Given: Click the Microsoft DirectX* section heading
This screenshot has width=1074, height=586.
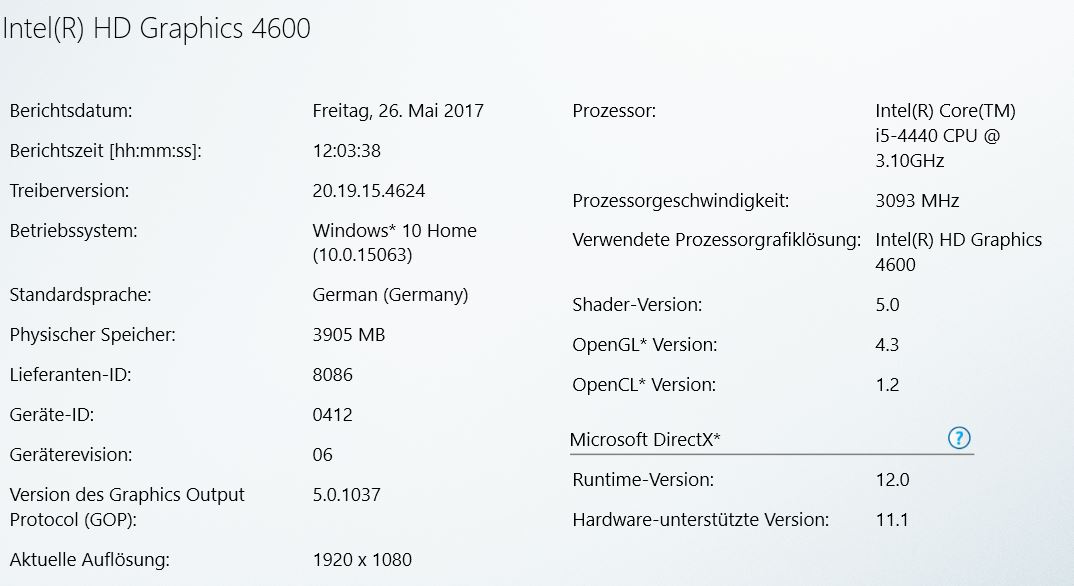Looking at the screenshot, I should coord(645,440).
